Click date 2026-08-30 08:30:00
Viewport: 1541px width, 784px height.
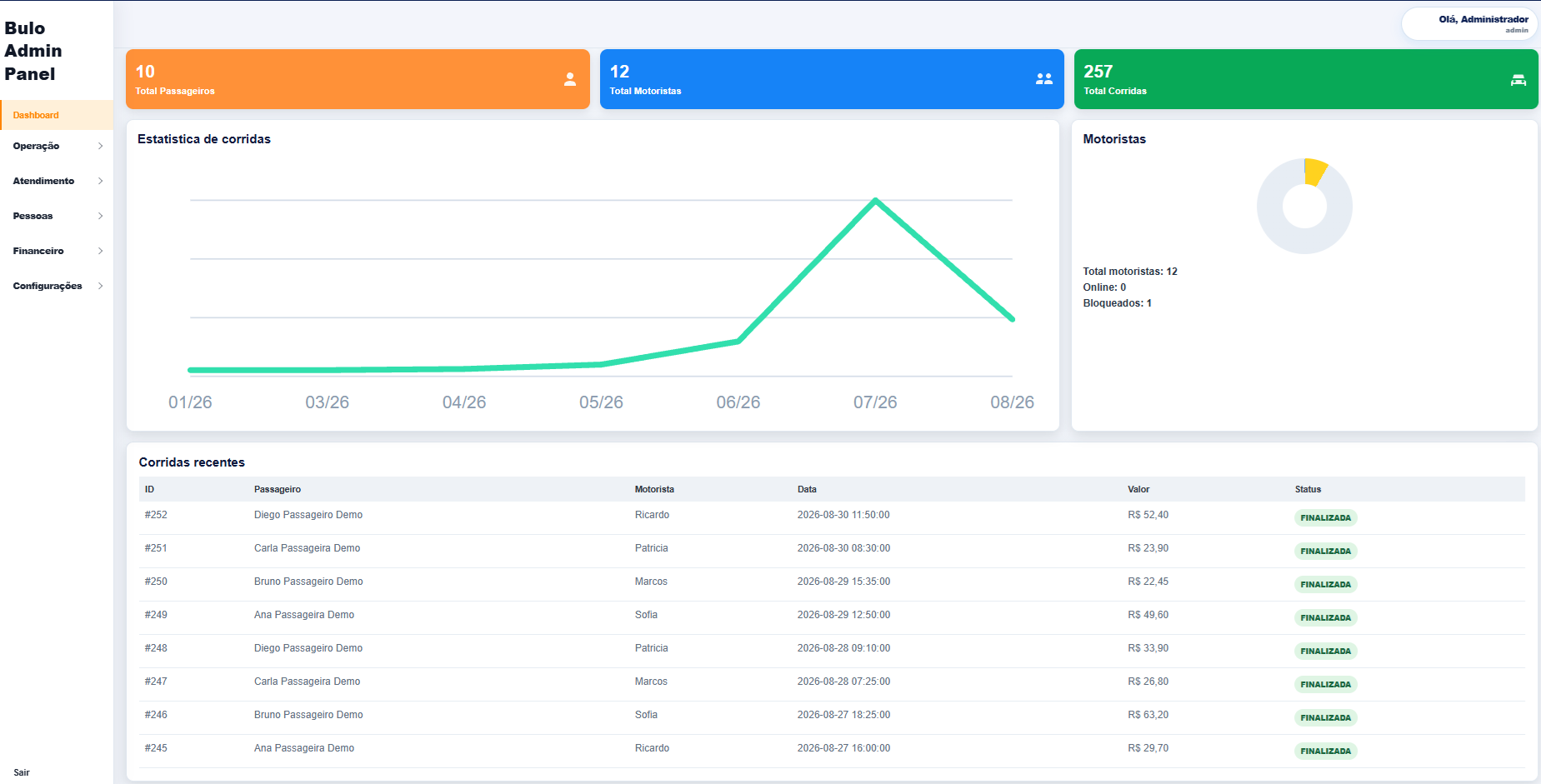pyautogui.click(x=843, y=548)
